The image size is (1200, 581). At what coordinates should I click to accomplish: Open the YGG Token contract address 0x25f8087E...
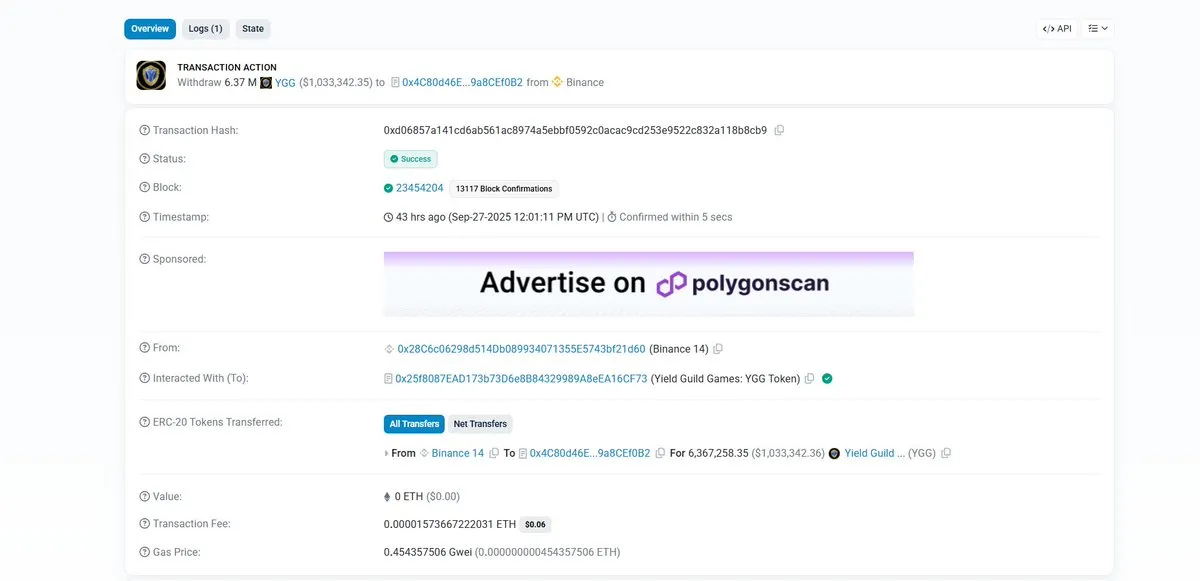(521, 379)
